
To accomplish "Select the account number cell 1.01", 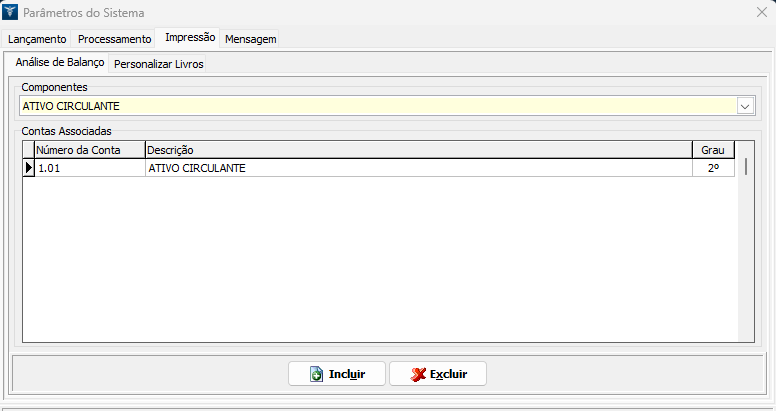I will coord(89,168).
